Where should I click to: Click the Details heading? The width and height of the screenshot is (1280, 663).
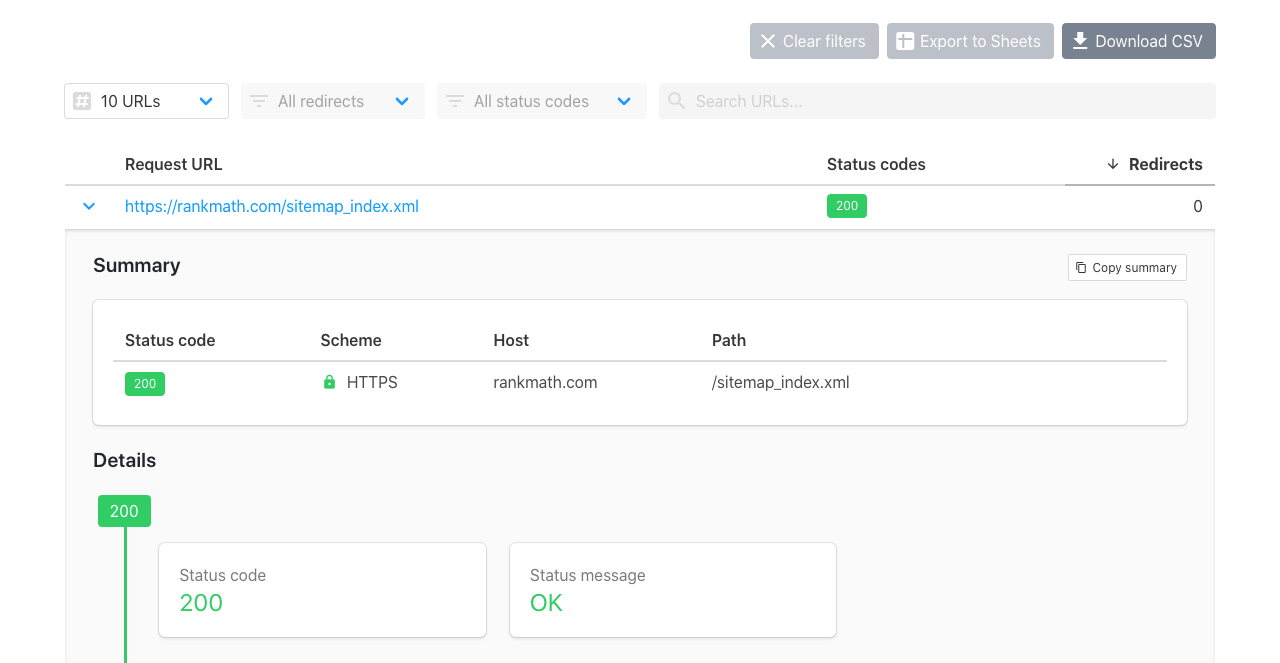[125, 460]
